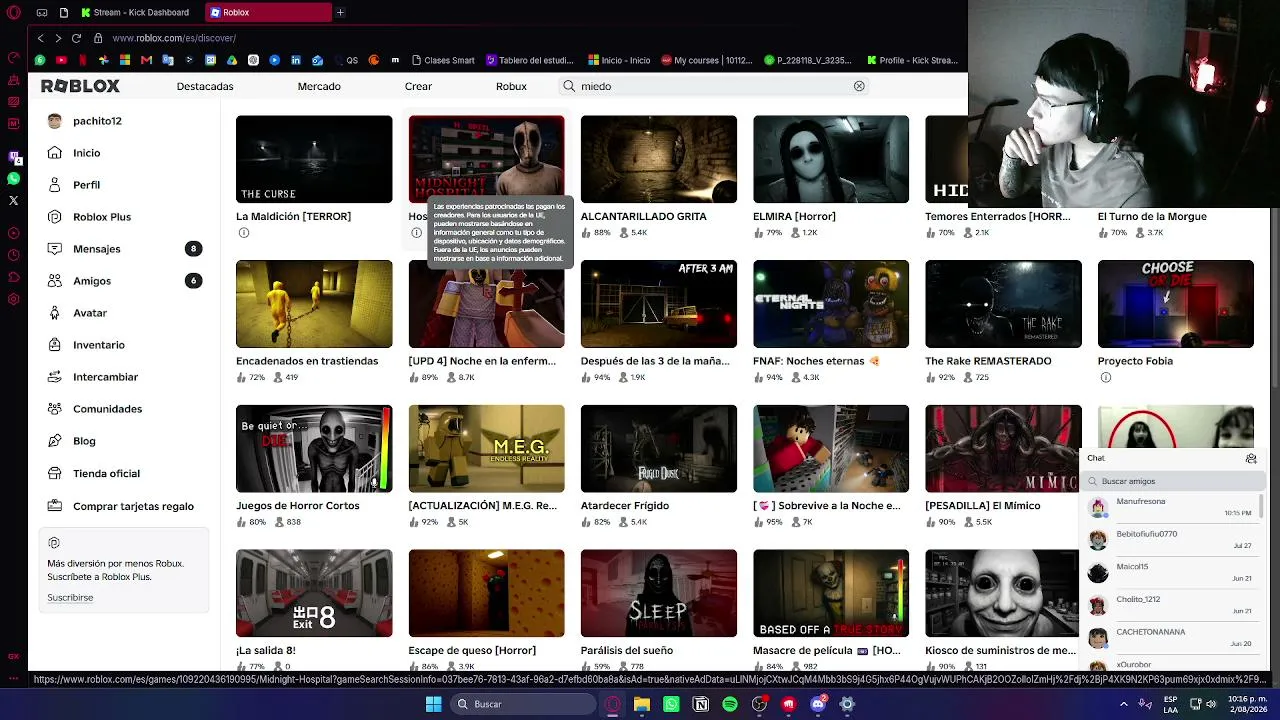Switch to Stream - Kick Dashboard tab
The image size is (1280, 720).
click(135, 12)
